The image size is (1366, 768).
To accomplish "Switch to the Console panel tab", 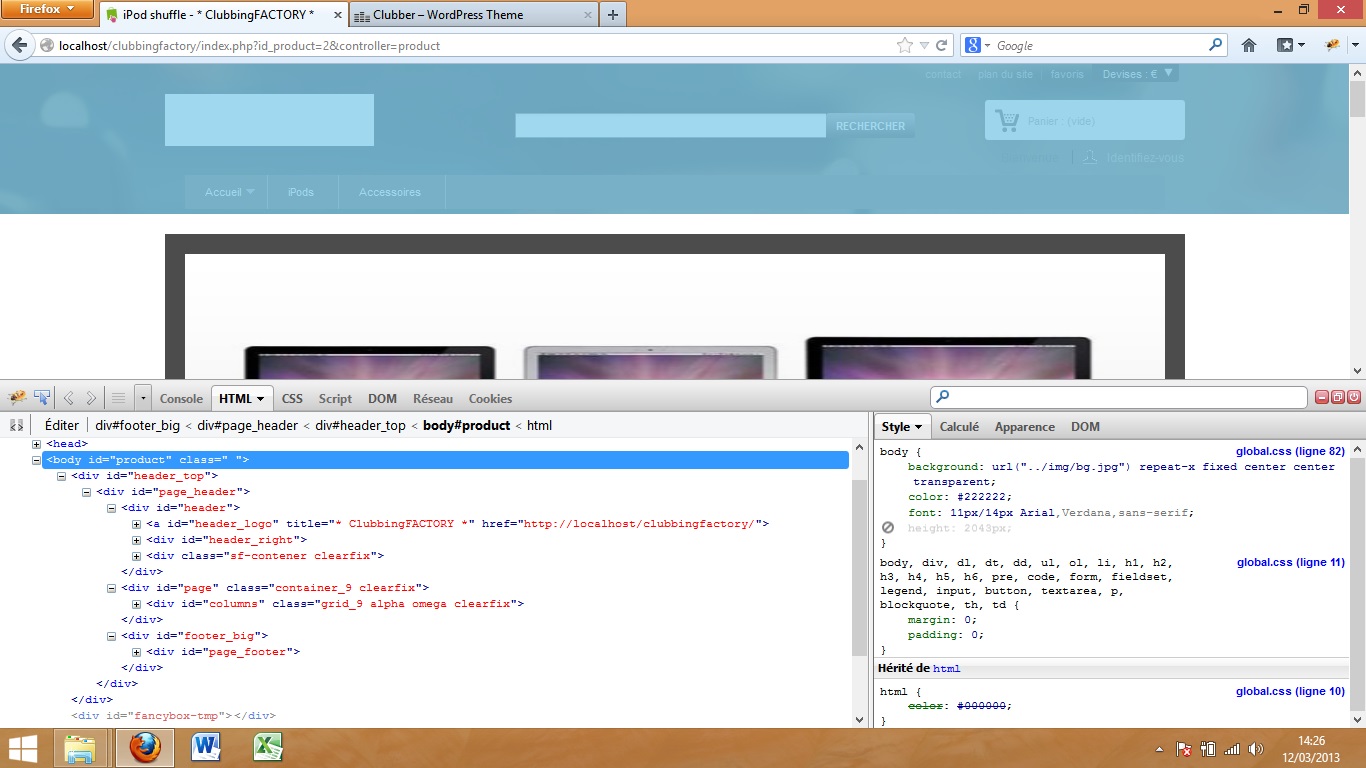I will (x=181, y=398).
